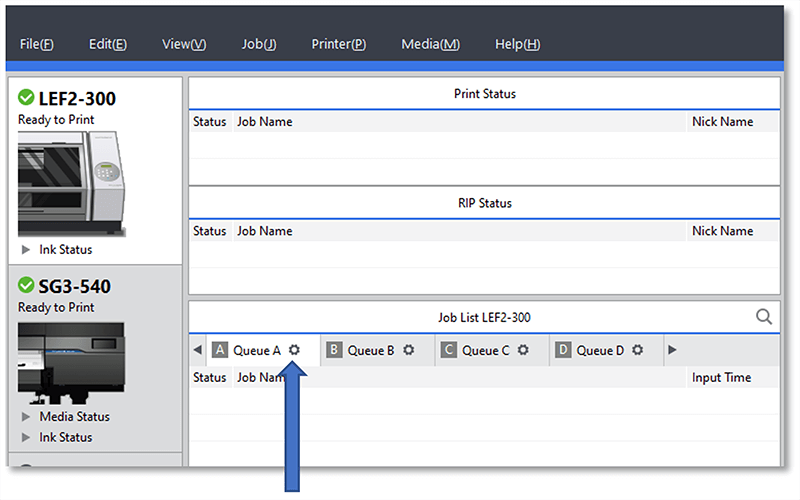Click the SG3-540 green status checkmark

point(26,286)
